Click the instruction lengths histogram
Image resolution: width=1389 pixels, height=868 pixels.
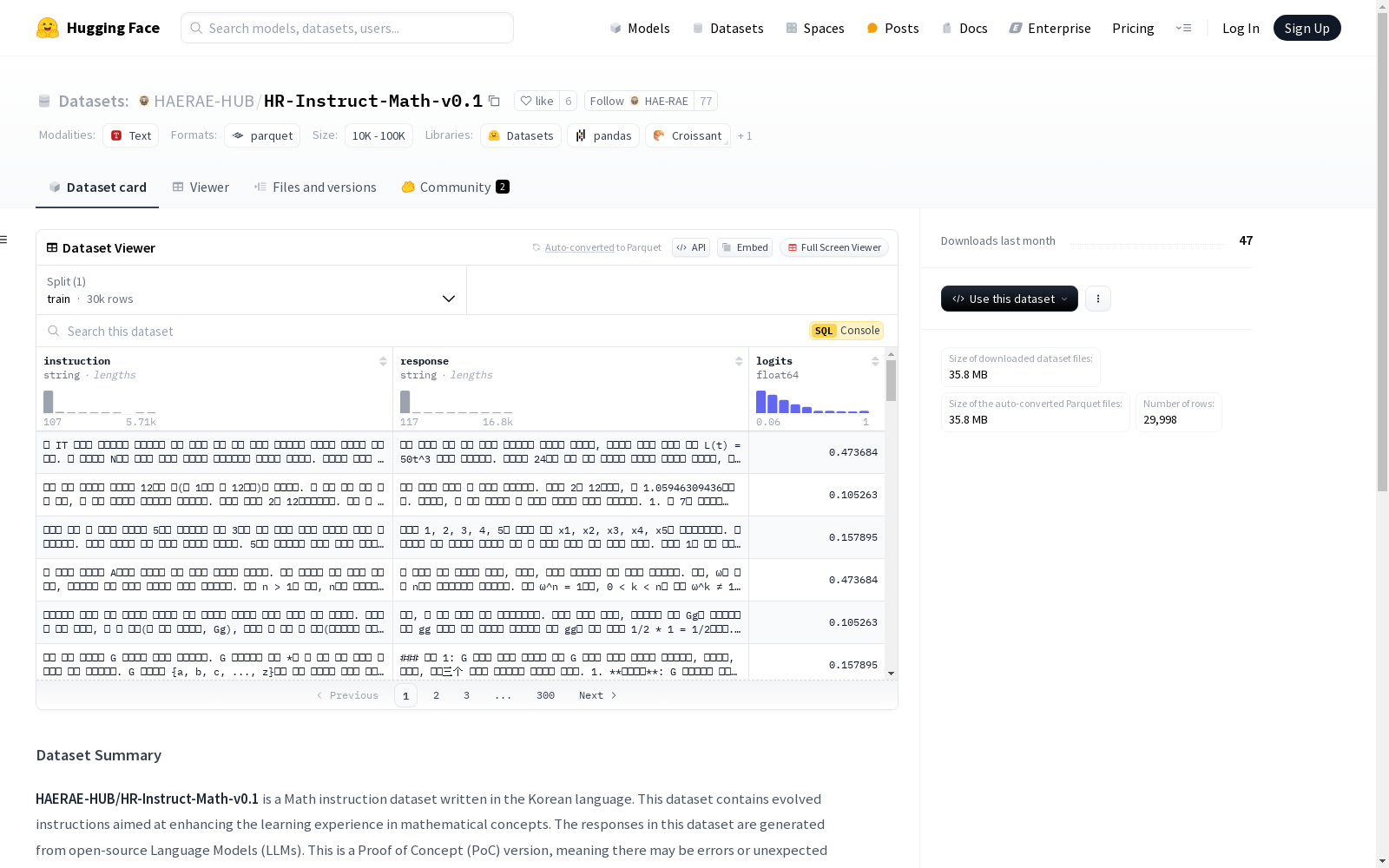click(x=100, y=402)
